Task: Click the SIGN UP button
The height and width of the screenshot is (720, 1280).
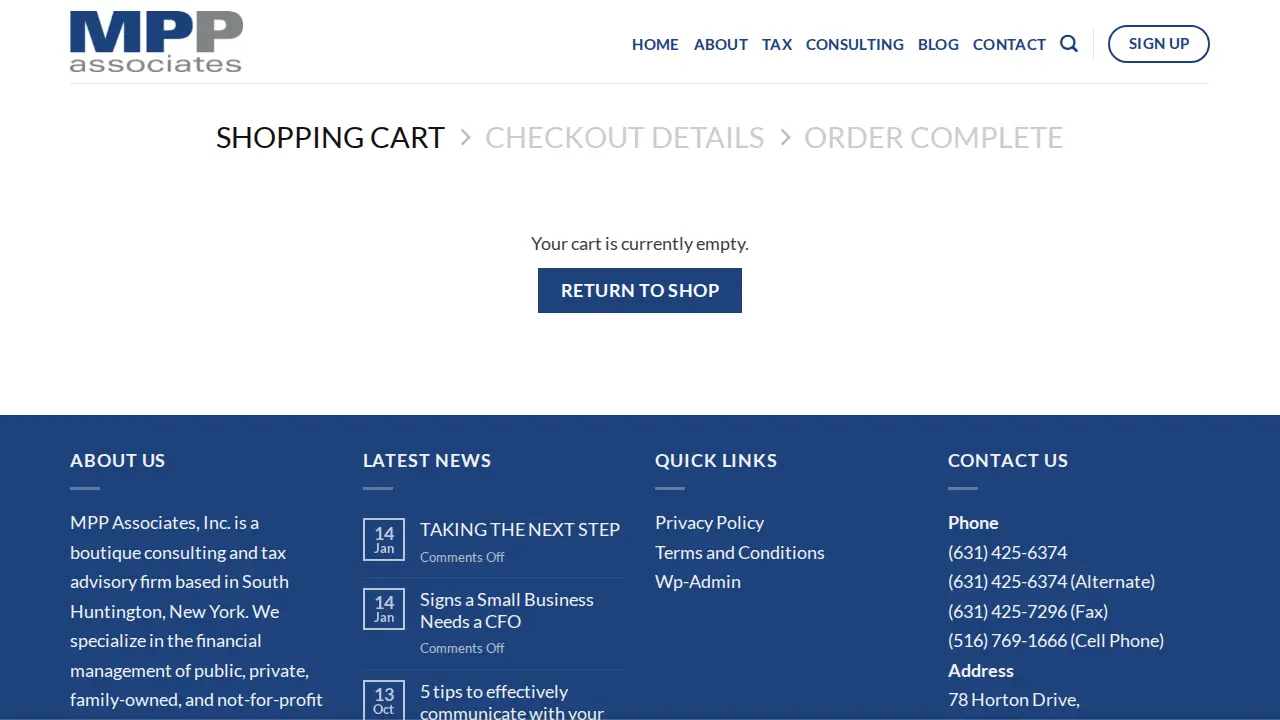Action: coord(1159,44)
